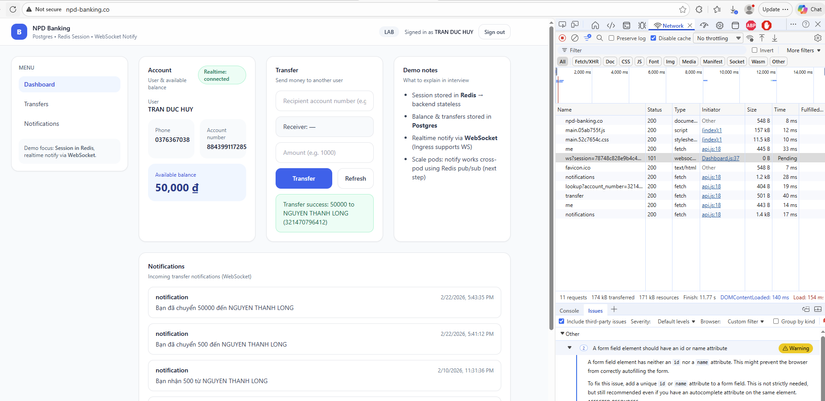Click the NPD Banking logo icon
The width and height of the screenshot is (825, 401).
tap(19, 32)
